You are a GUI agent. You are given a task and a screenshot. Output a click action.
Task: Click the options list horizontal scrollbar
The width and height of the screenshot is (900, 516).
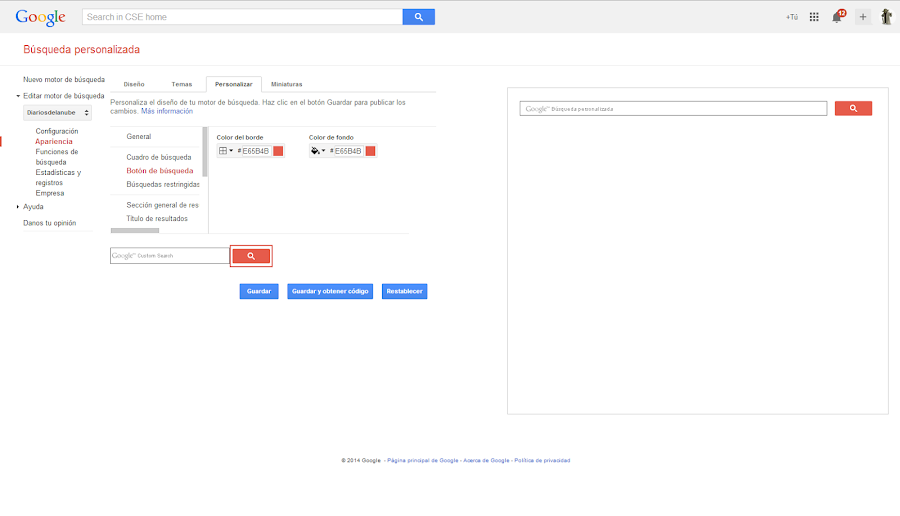click(x=135, y=231)
